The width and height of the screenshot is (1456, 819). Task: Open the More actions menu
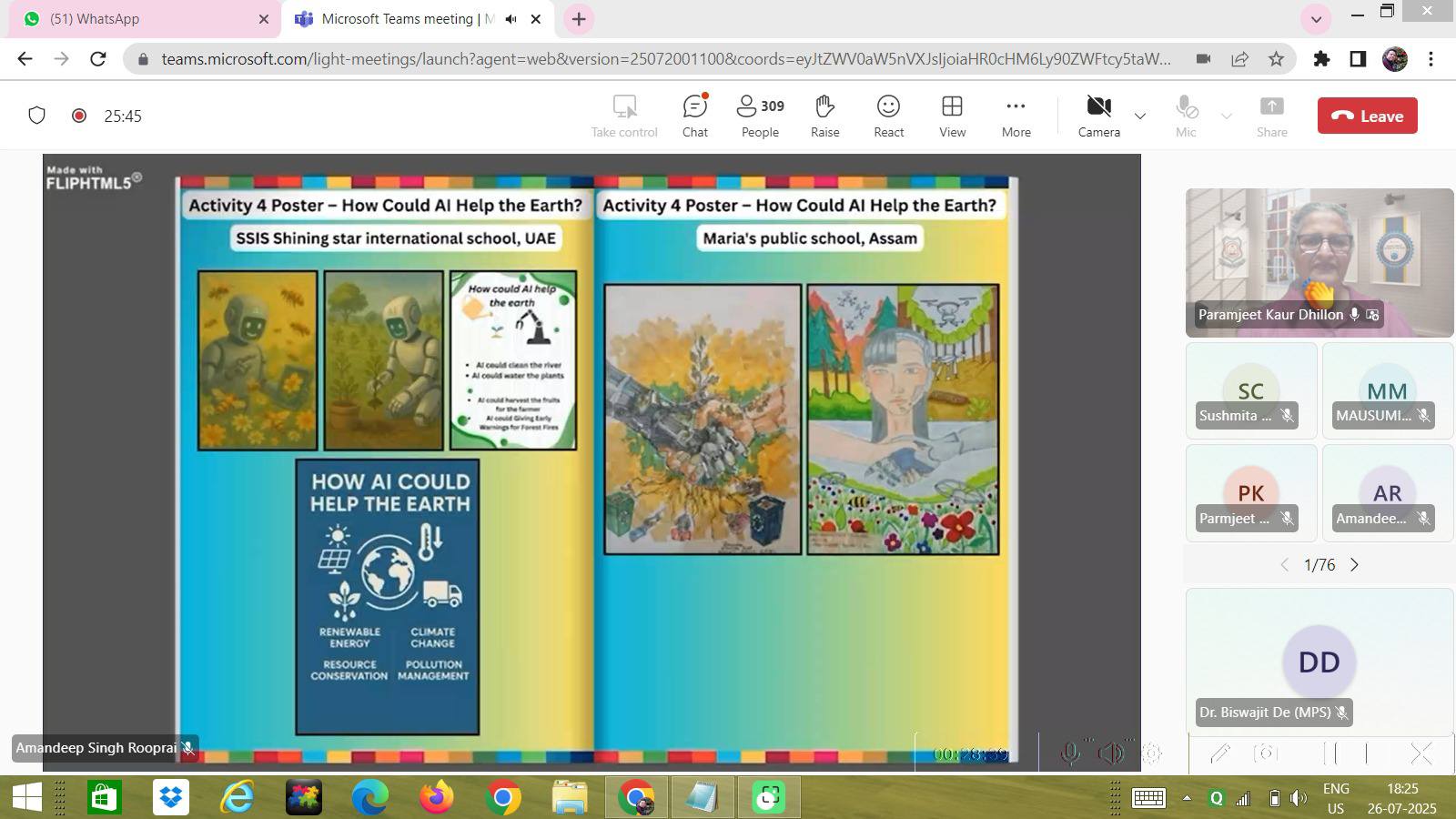(1016, 116)
